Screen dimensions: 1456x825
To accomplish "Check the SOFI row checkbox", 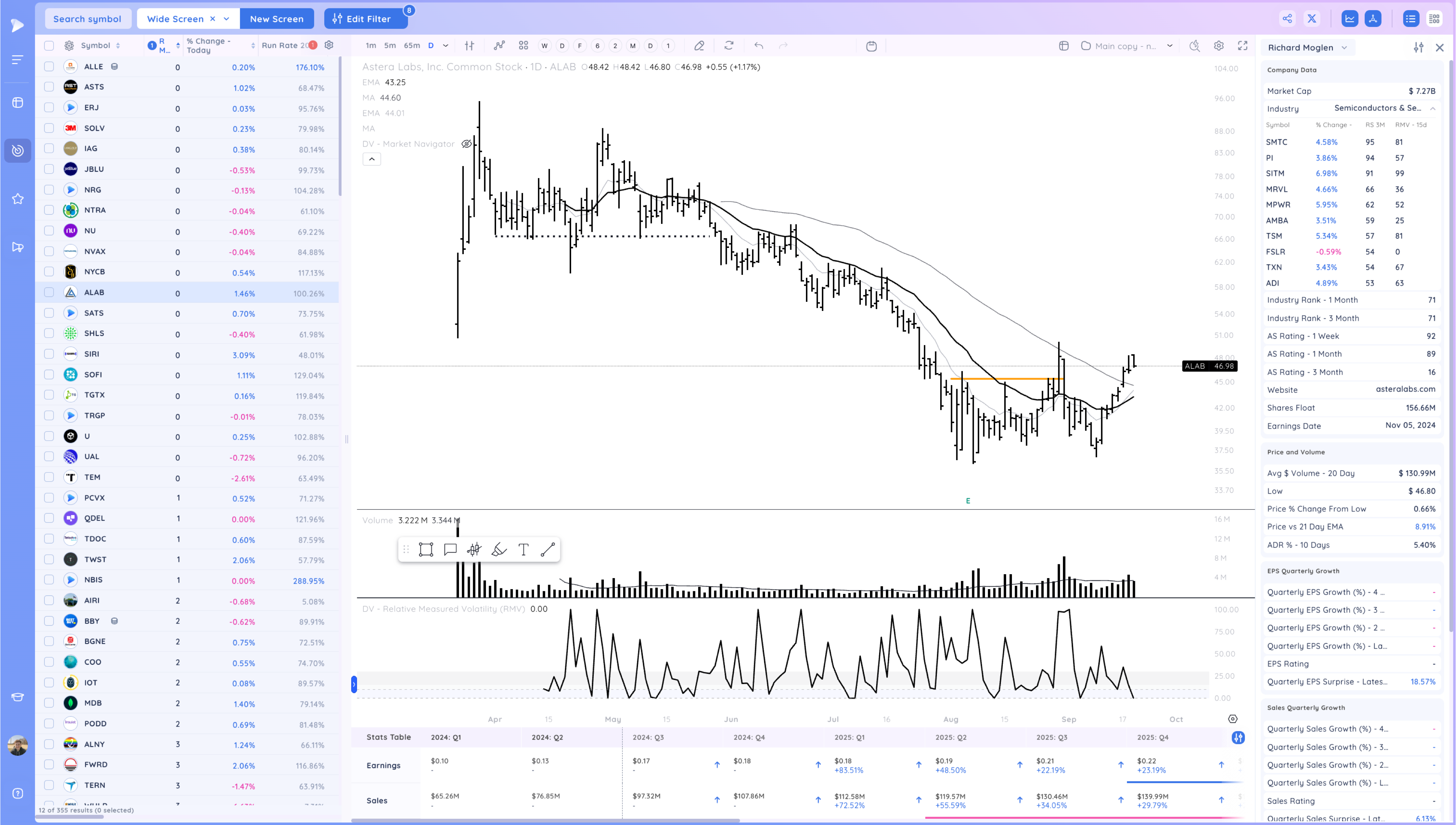I will [x=49, y=375].
